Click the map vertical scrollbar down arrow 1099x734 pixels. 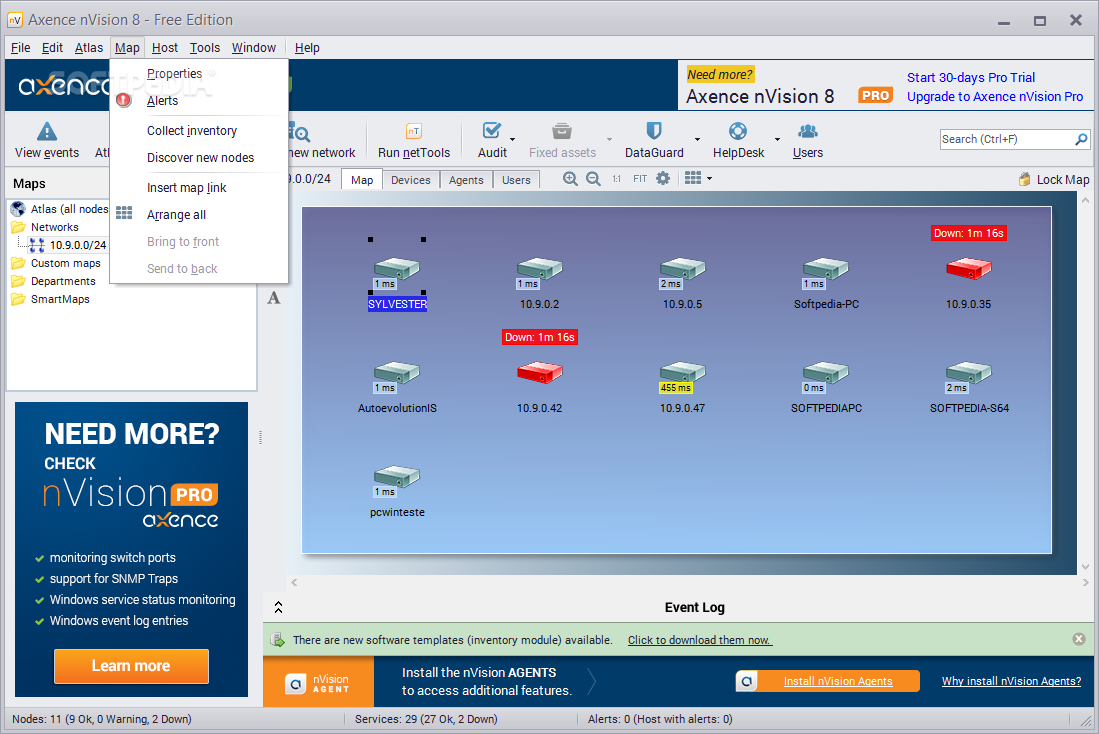click(x=1086, y=567)
